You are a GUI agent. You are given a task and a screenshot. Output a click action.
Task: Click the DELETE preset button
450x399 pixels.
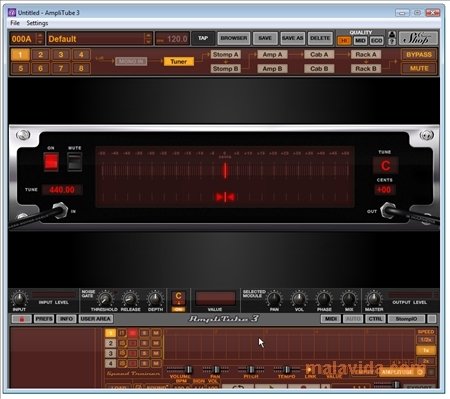click(320, 38)
